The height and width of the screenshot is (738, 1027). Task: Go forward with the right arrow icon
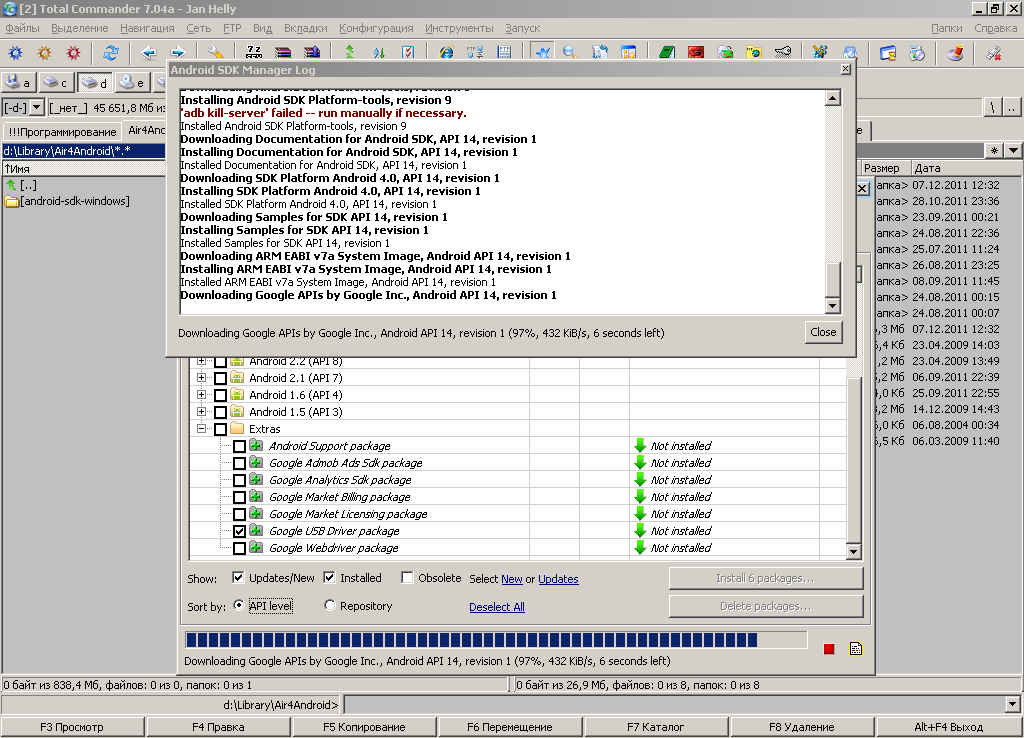point(177,52)
